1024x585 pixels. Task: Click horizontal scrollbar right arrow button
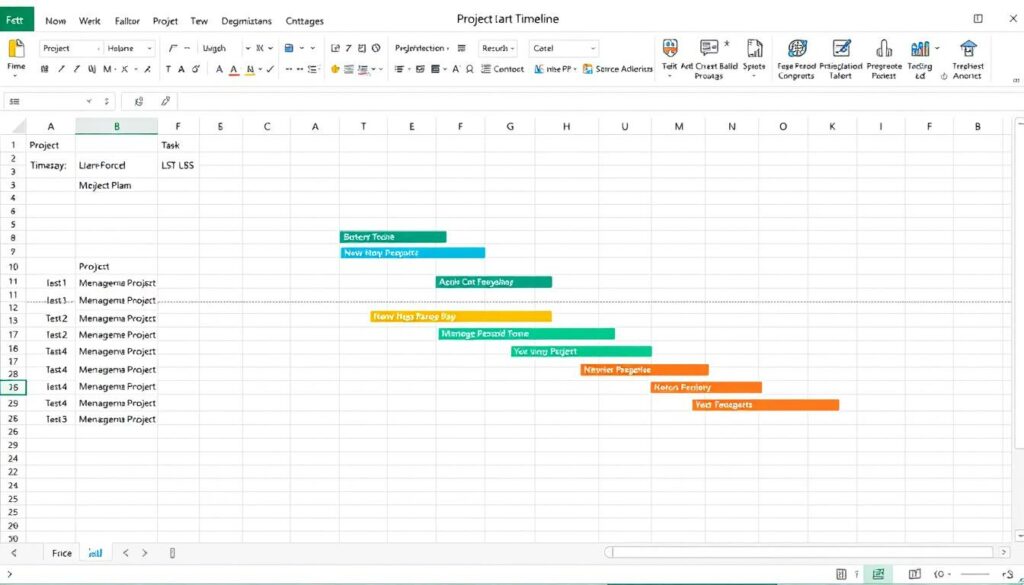(1004, 552)
